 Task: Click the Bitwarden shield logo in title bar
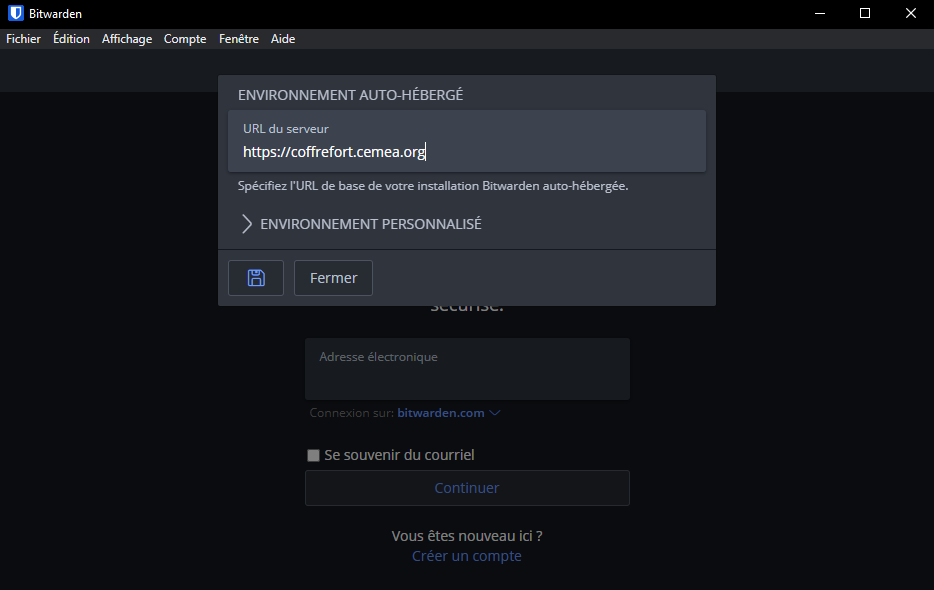click(15, 13)
